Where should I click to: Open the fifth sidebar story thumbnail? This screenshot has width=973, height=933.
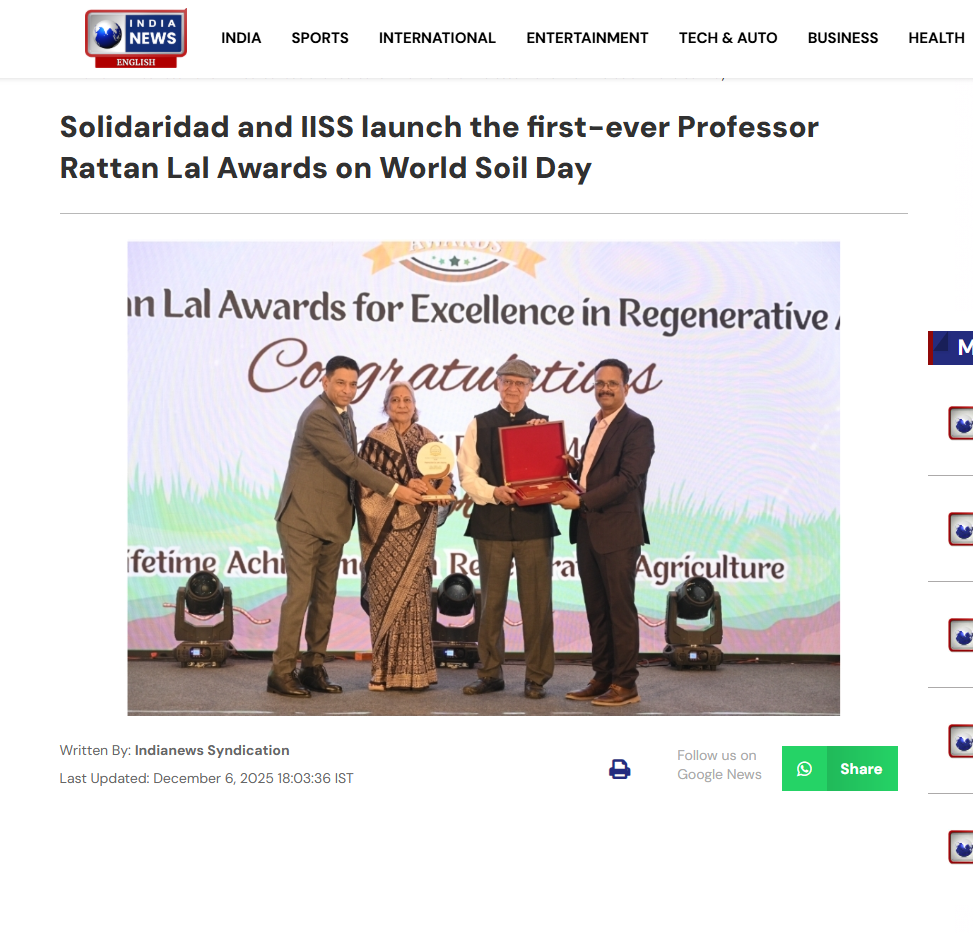[961, 847]
